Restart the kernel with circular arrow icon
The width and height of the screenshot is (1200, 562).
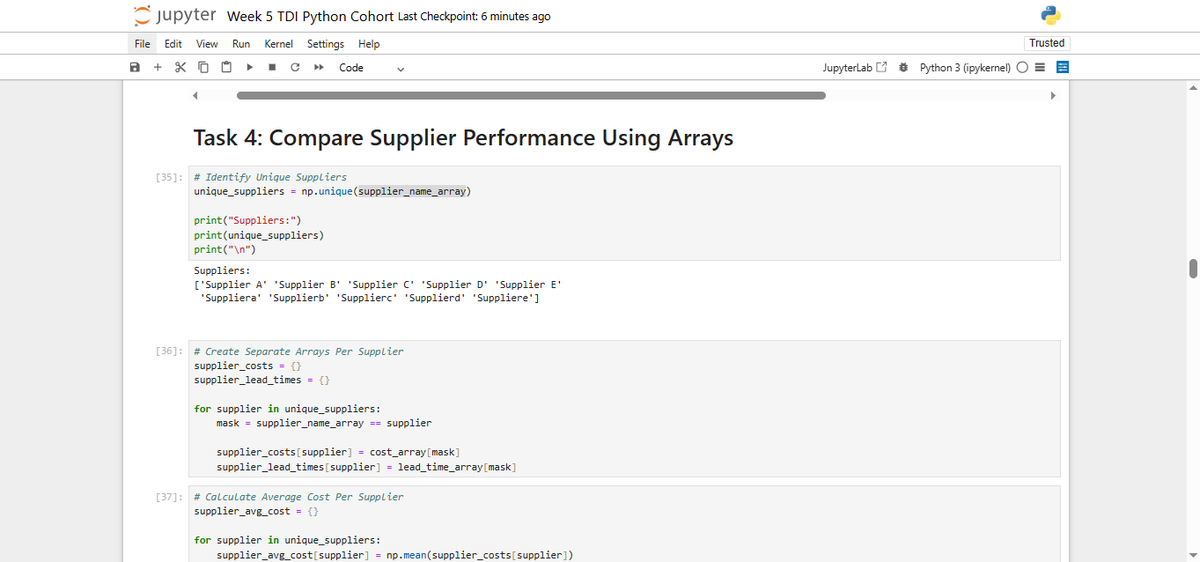tap(295, 68)
